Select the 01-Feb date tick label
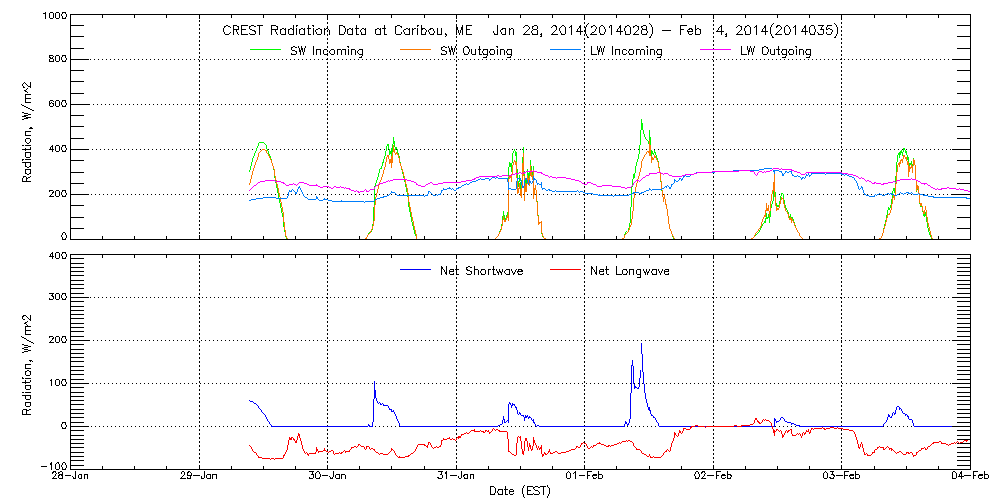This screenshot has width=1000, height=500. [x=585, y=476]
